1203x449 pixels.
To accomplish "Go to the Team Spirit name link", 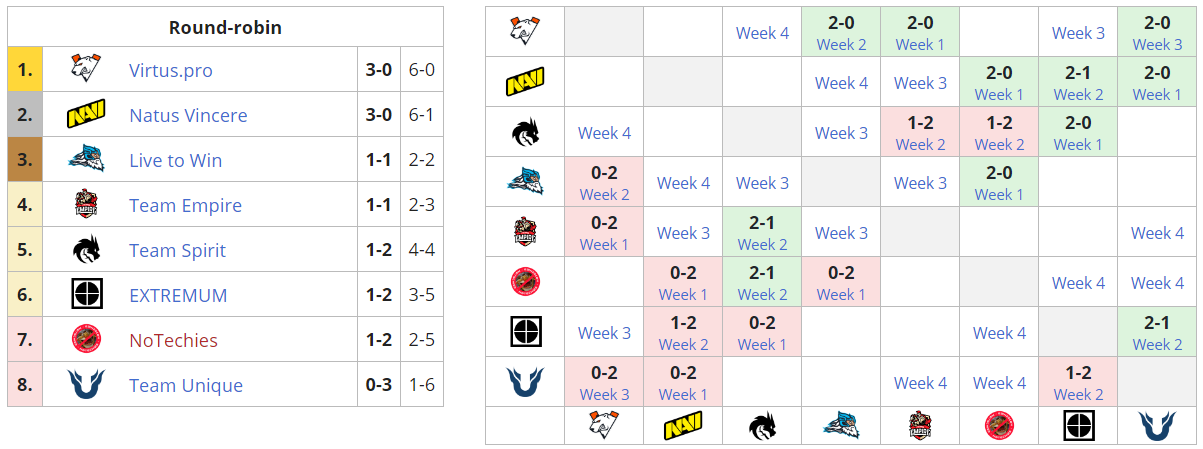I will pyautogui.click(x=178, y=250).
